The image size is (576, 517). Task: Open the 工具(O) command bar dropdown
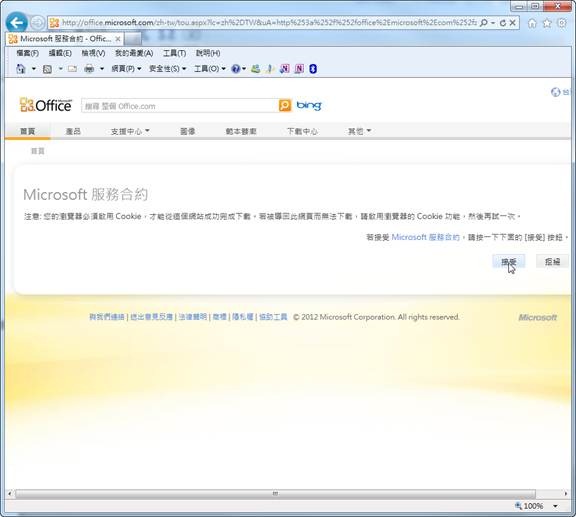(x=209, y=69)
